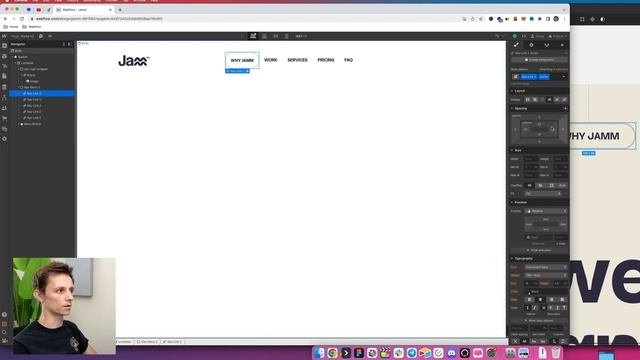Click WHY JAMM nav link on canvas
Viewport: 640px width, 360px height.
242,60
